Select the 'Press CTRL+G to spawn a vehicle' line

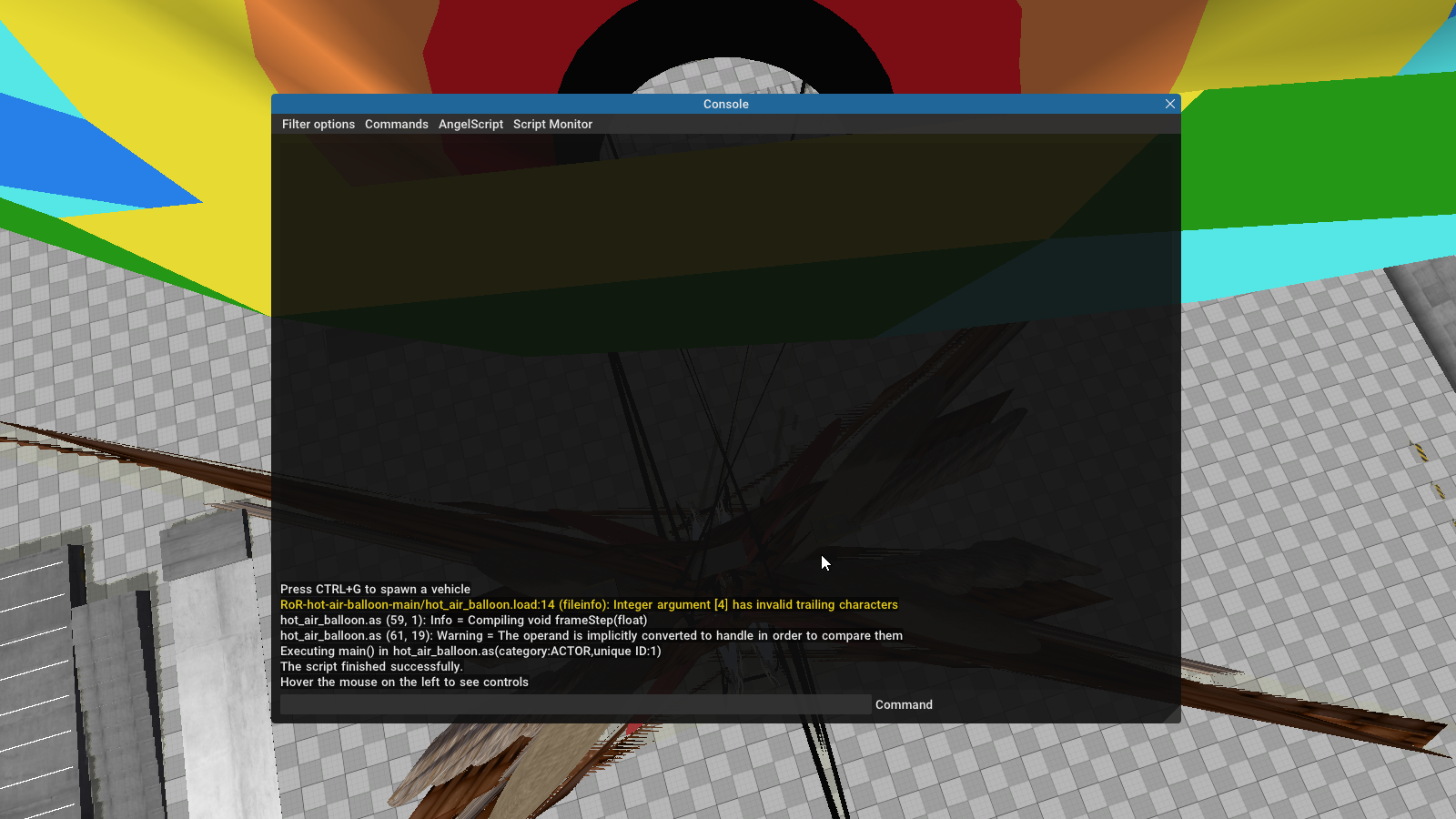375,590
